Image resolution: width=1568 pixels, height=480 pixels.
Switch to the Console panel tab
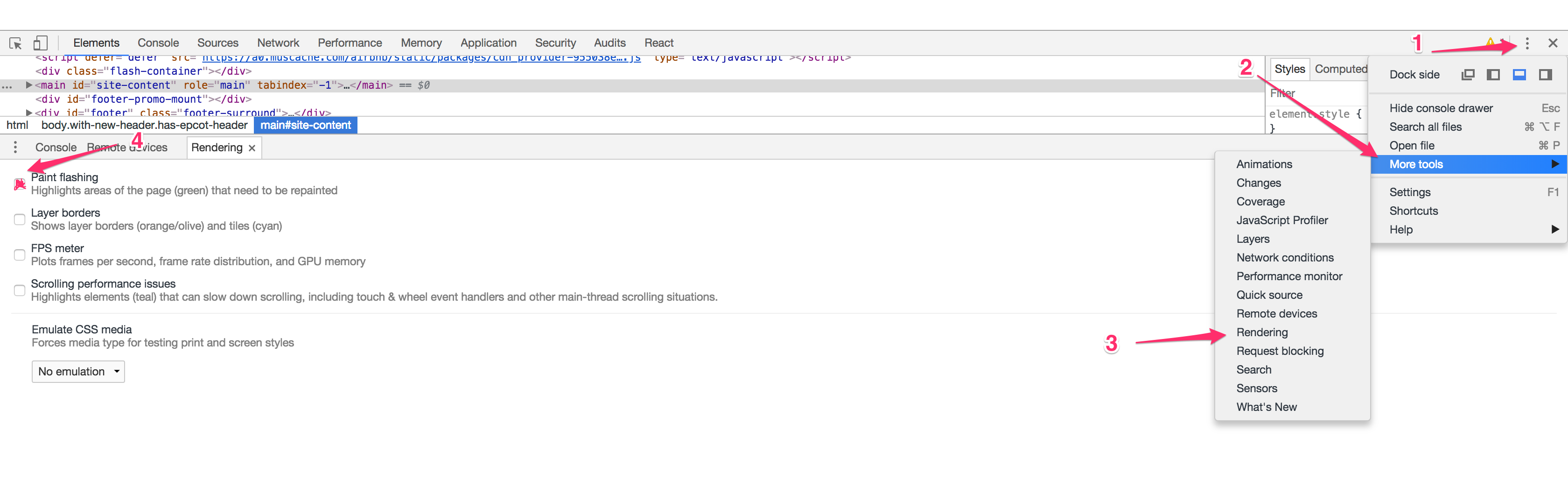(158, 43)
